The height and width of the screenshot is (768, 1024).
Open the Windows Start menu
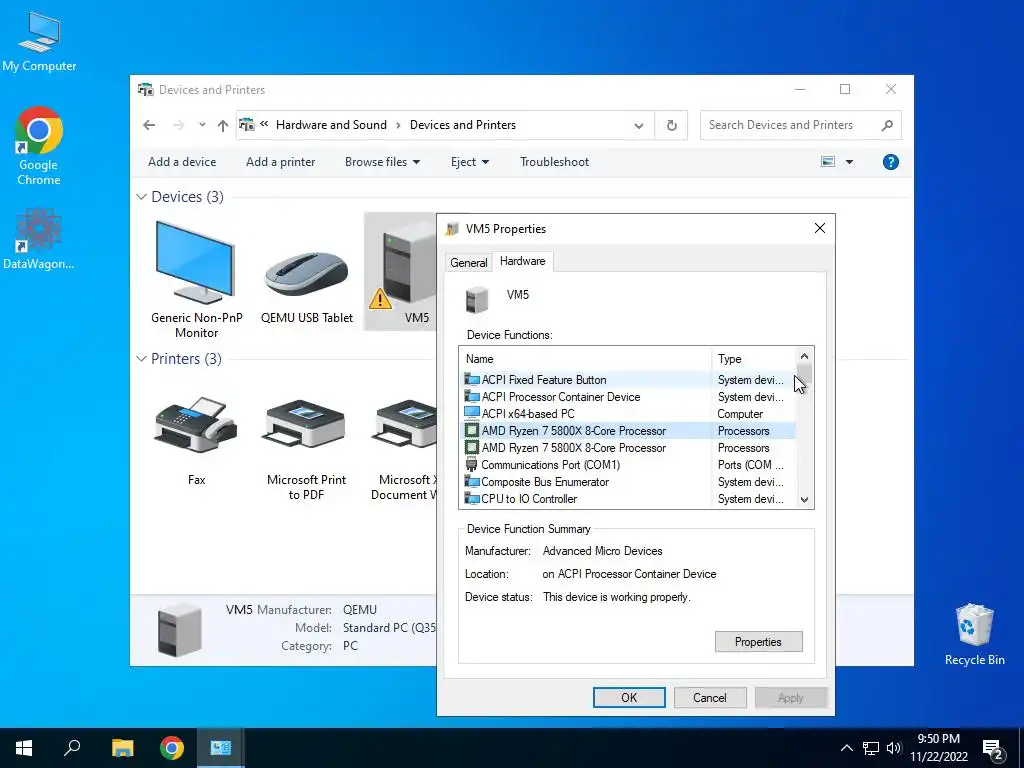[x=24, y=748]
